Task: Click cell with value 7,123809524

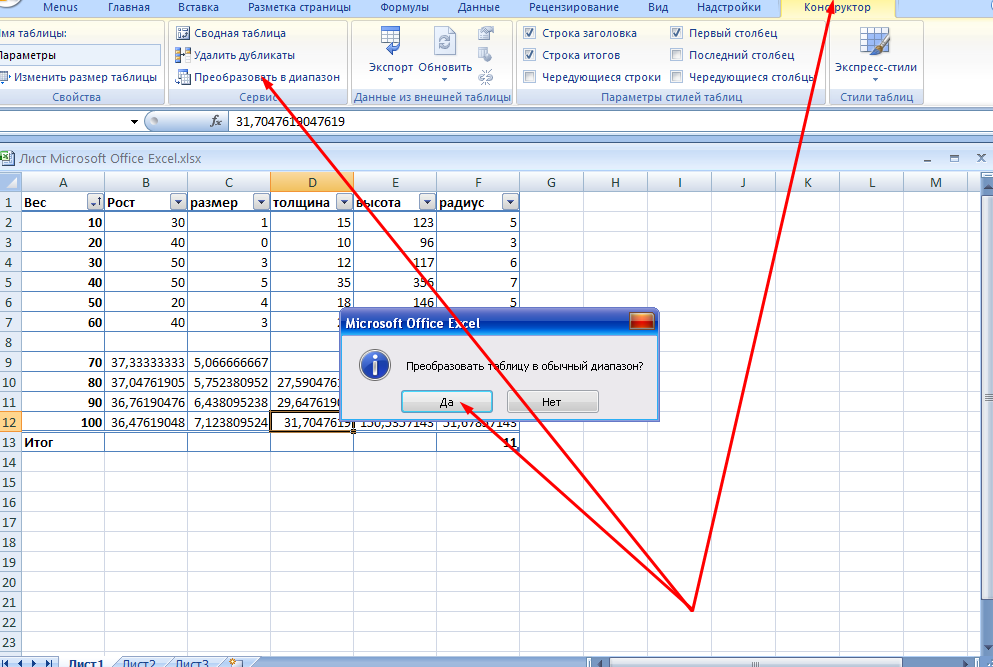Action: pos(229,422)
